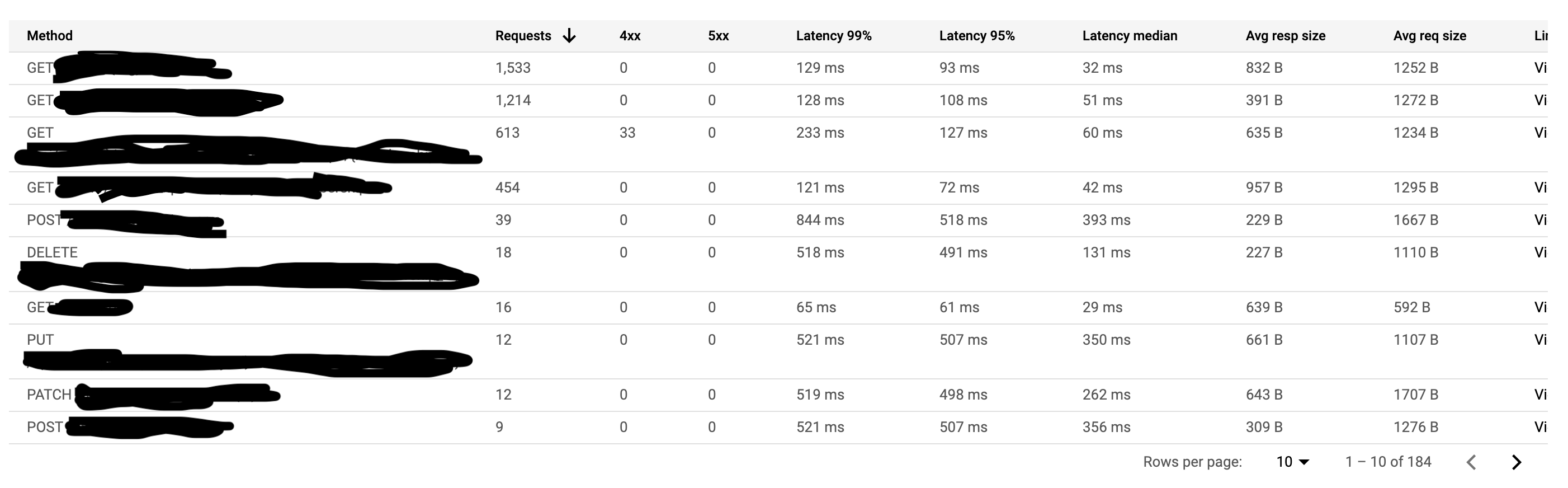Go to previous page of results
The image size is (1568, 488).
(1471, 462)
